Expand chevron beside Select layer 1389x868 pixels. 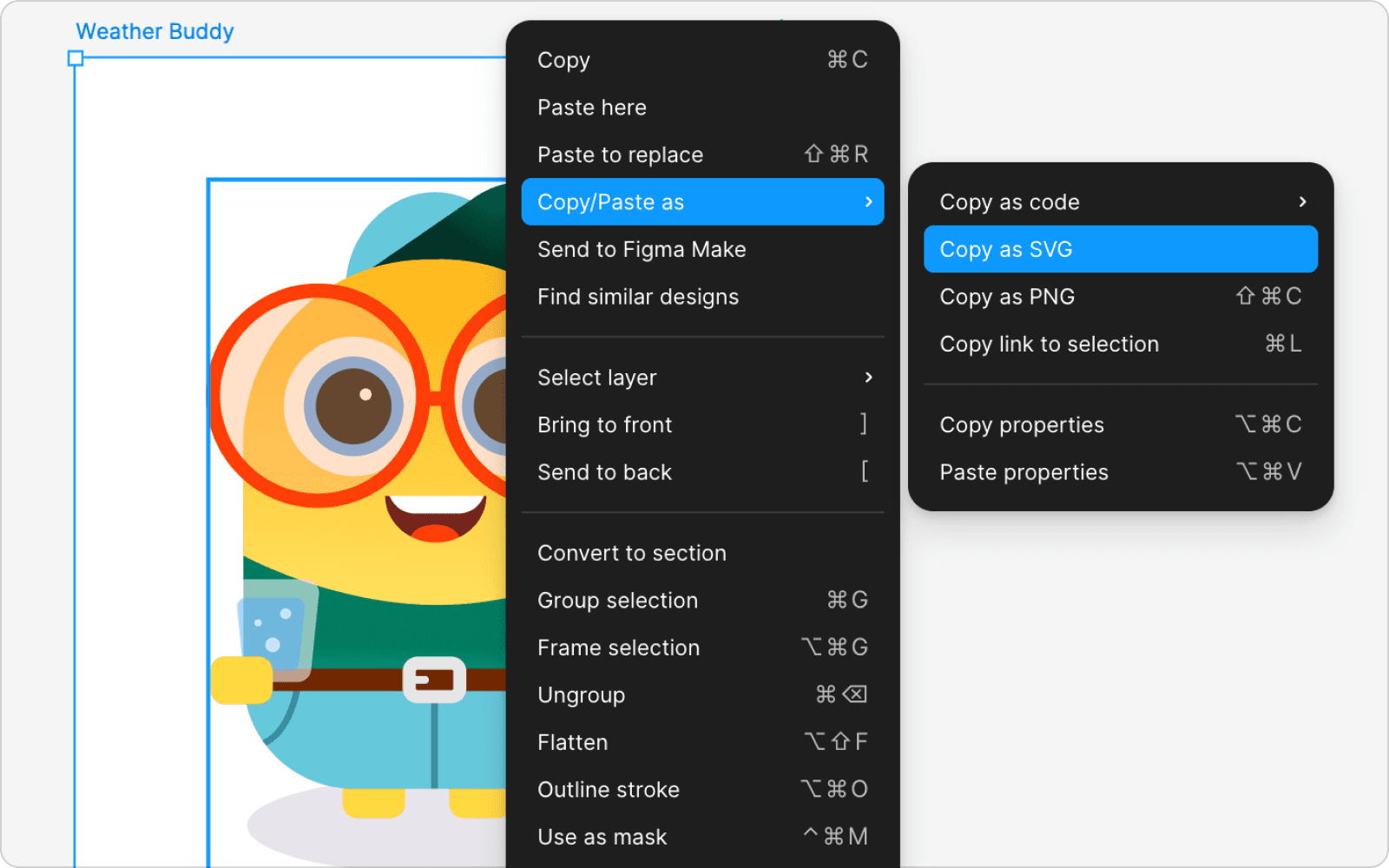[x=868, y=378]
